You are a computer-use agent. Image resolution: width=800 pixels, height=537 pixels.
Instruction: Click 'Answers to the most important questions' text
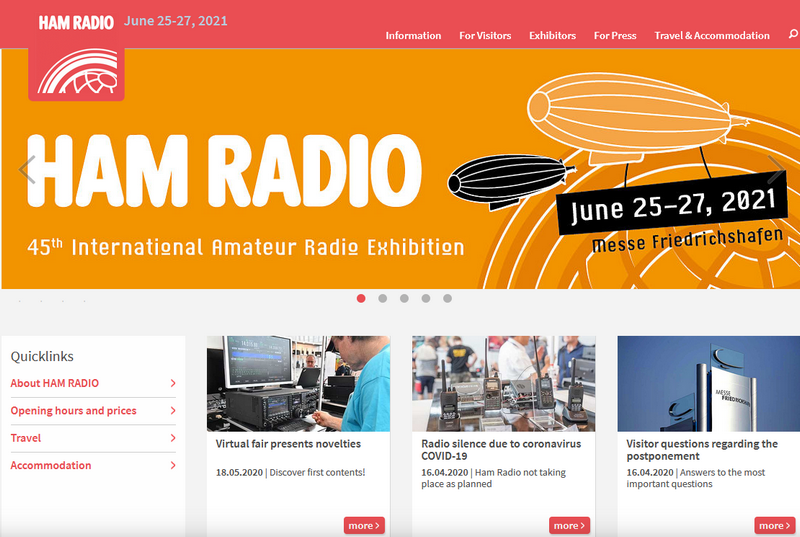point(696,478)
